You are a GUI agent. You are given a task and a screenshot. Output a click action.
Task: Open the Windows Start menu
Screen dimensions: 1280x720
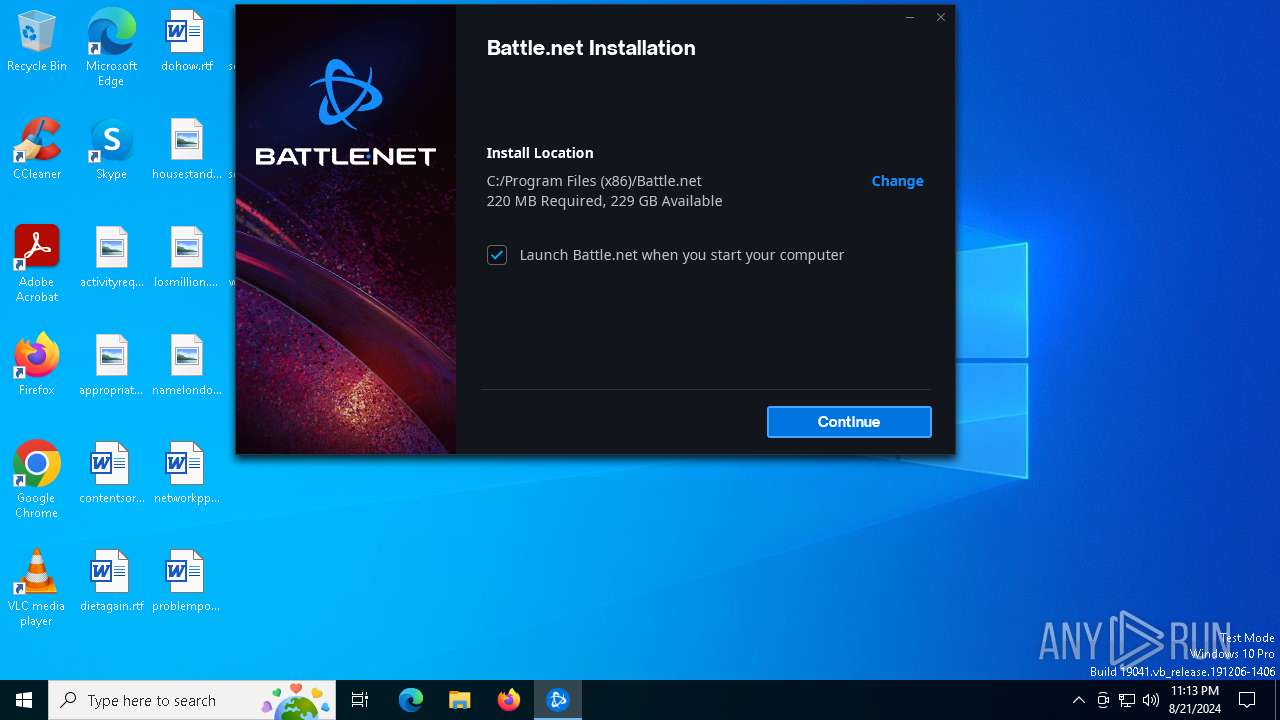[24, 700]
